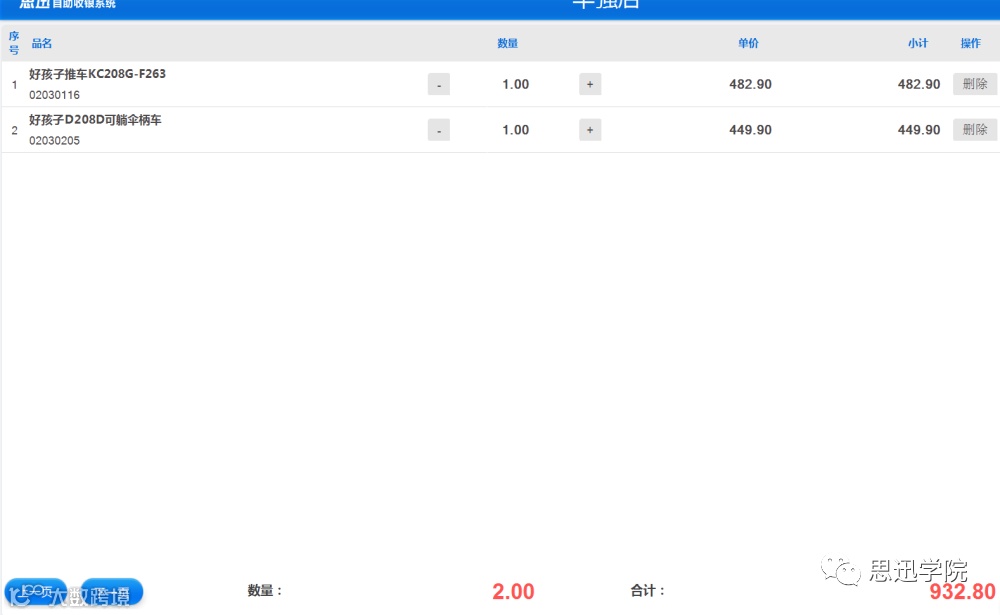Go to previous page with 上一页 button

click(x=36, y=592)
